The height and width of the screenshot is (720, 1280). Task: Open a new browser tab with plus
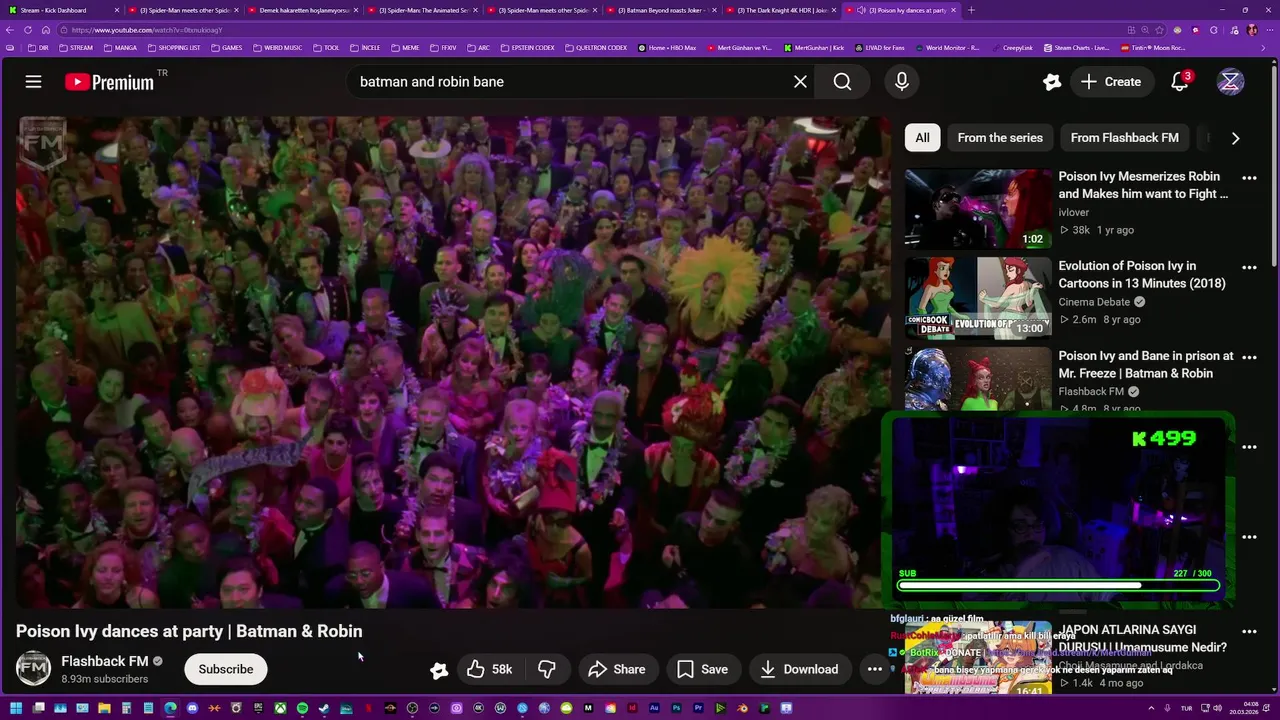tap(971, 10)
